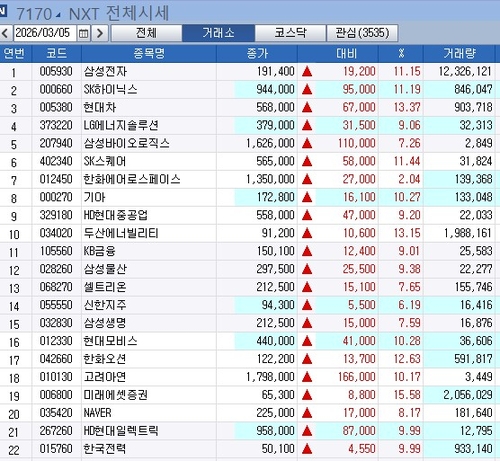Click percent change 15.58

coord(407,395)
